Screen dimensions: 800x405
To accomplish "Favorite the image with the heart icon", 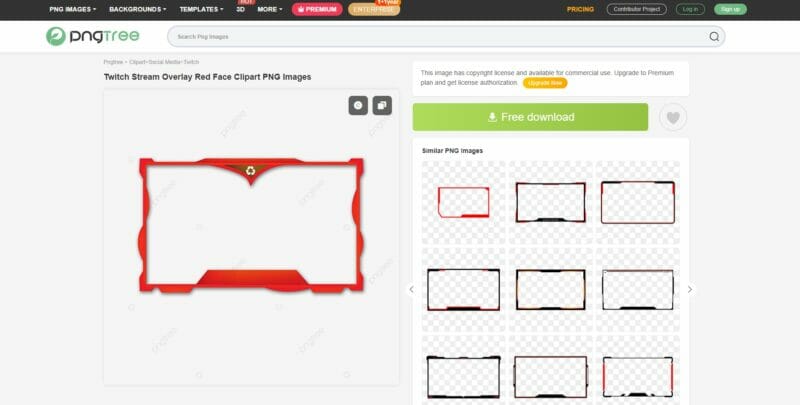I will click(x=673, y=117).
